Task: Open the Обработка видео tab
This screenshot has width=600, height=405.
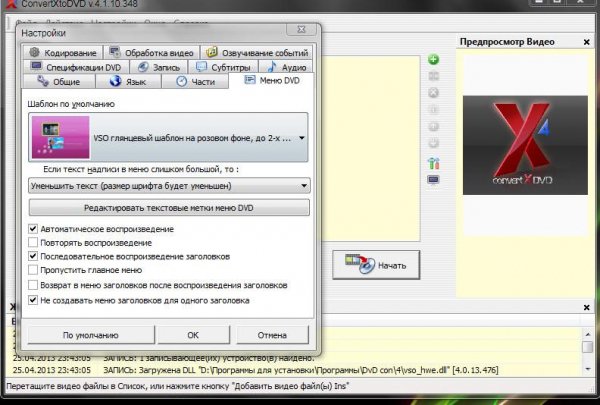Action: tap(152, 52)
